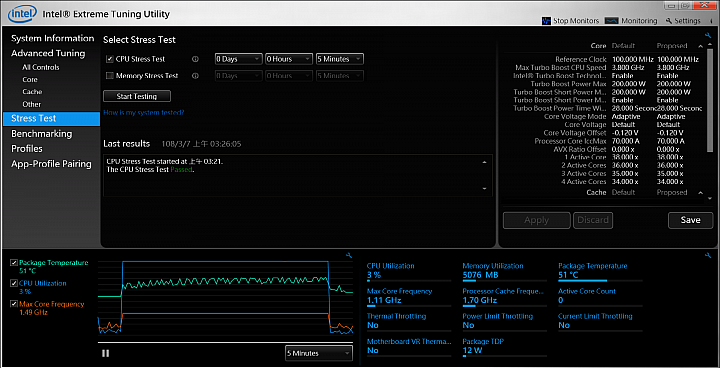Click the CPU Utilization progress bar
The height and width of the screenshot is (368, 720).
409,280
